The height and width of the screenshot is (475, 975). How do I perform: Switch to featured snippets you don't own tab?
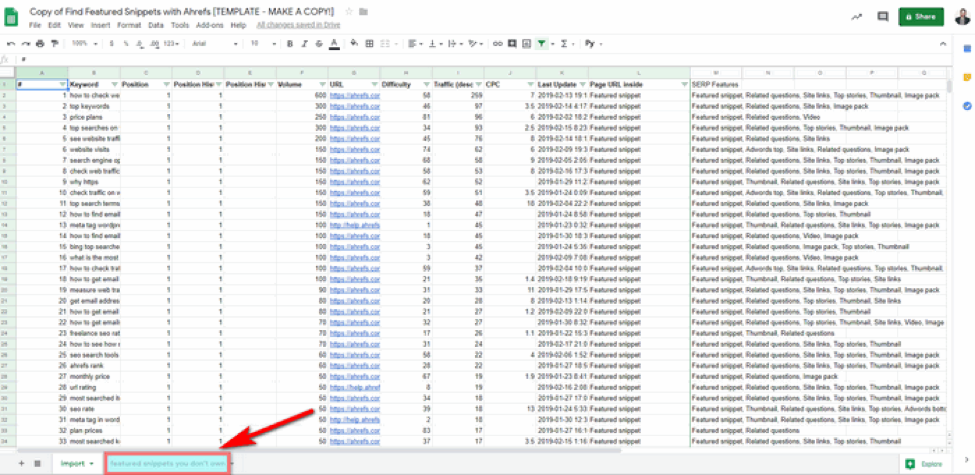pyautogui.click(x=167, y=463)
